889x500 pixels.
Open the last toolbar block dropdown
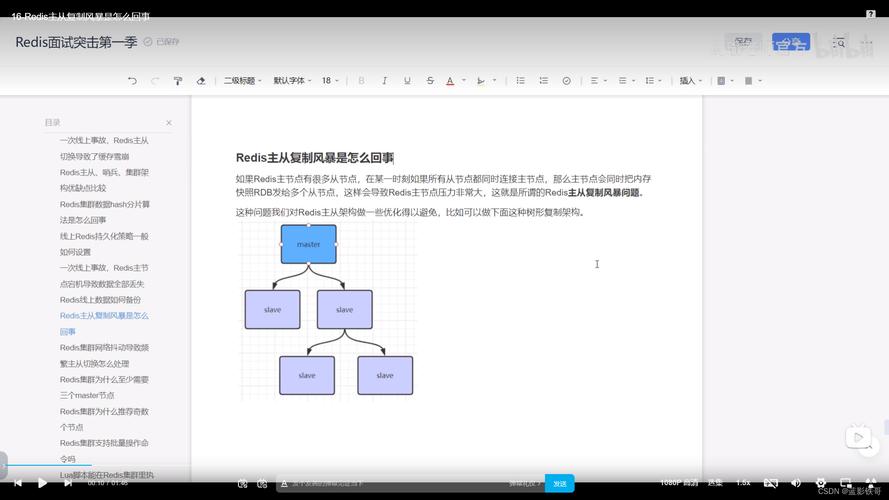(753, 81)
